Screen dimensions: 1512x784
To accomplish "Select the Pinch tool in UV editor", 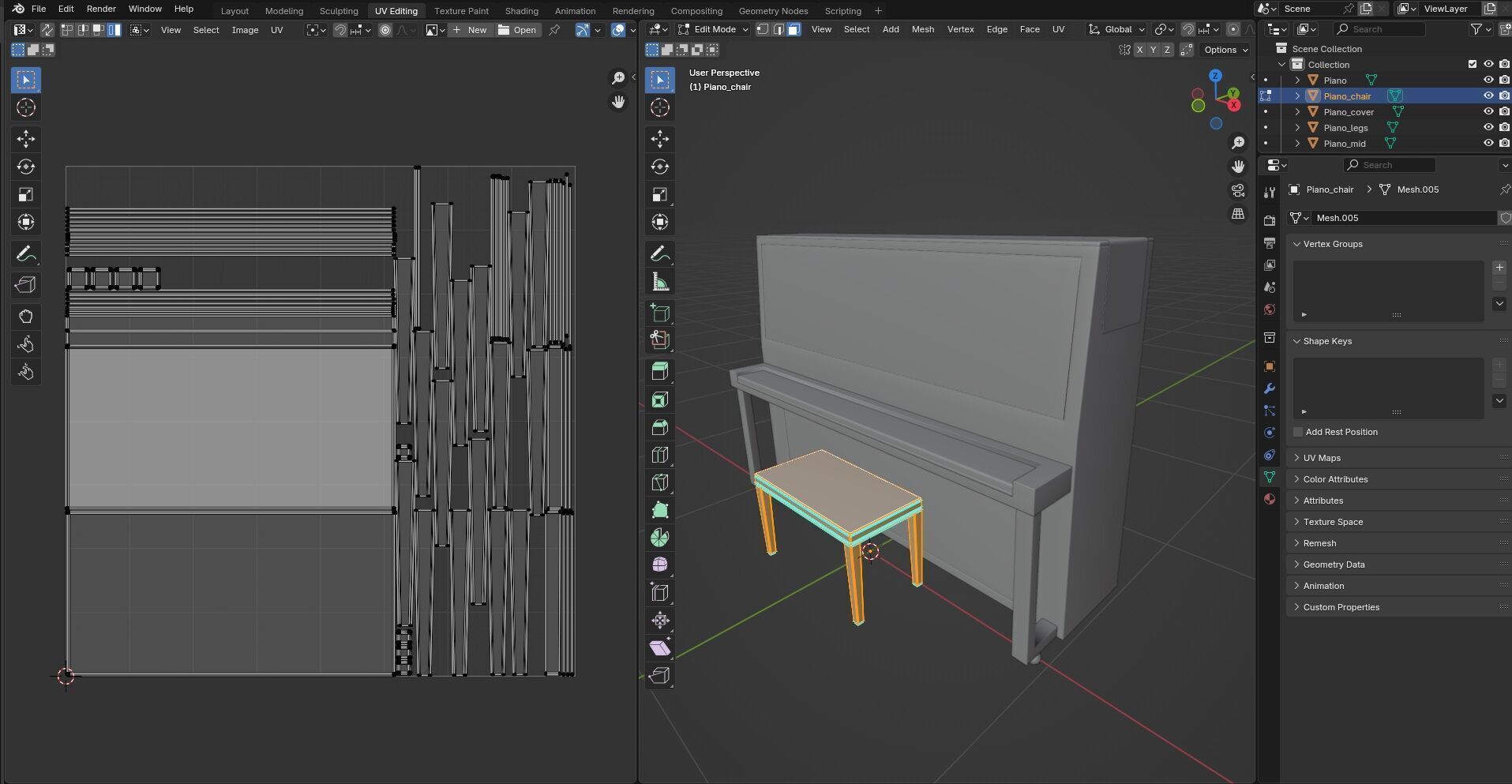I will [x=26, y=372].
